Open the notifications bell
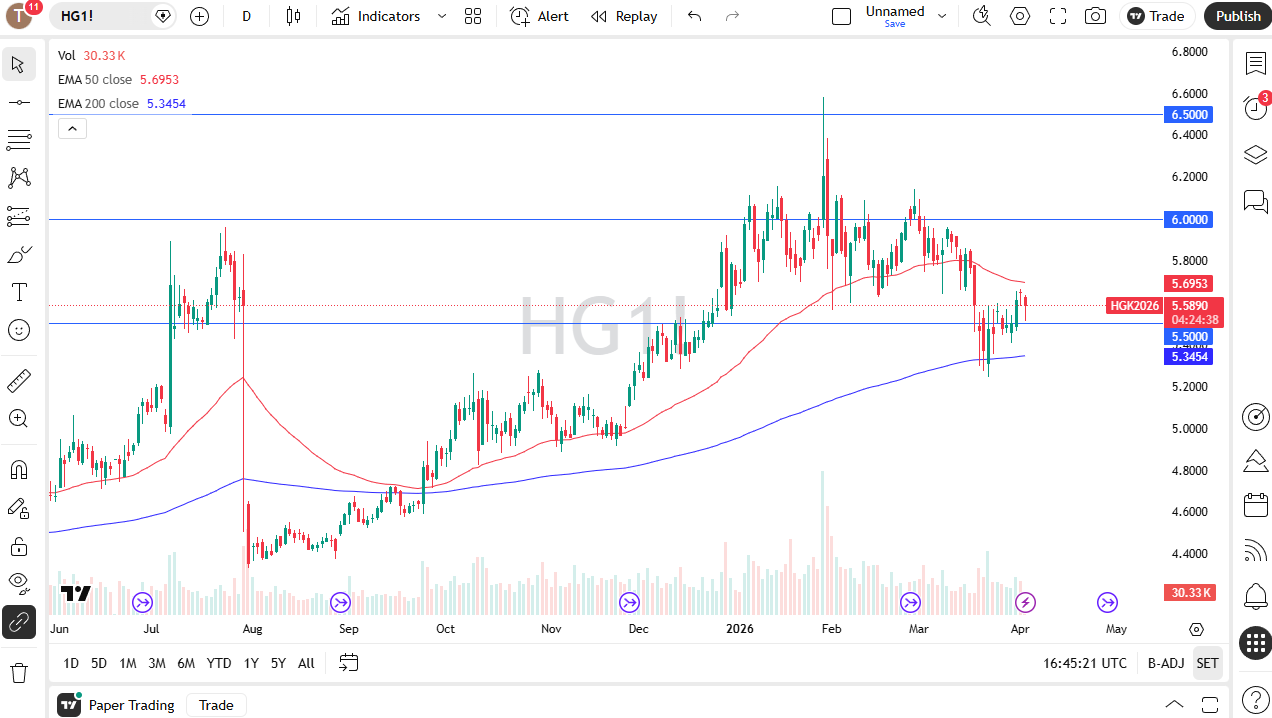 point(1255,597)
